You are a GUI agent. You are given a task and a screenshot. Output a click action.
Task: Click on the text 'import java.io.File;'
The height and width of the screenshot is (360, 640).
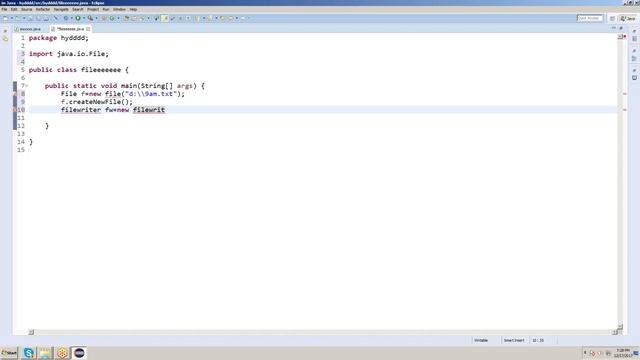[x=69, y=53]
